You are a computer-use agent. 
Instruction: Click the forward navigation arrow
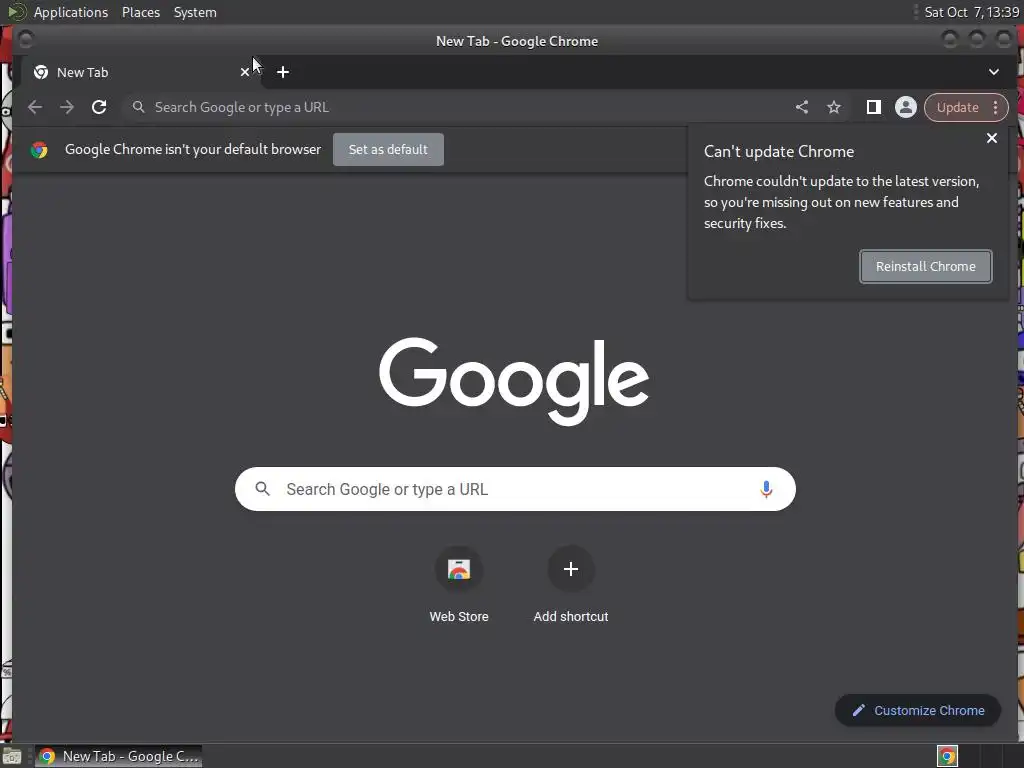[x=67, y=107]
